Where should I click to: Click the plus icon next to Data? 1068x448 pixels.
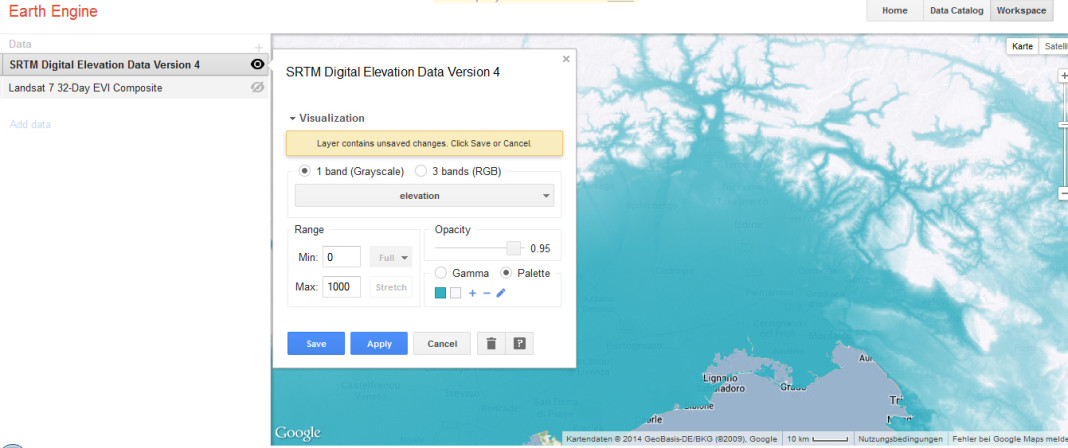point(258,48)
